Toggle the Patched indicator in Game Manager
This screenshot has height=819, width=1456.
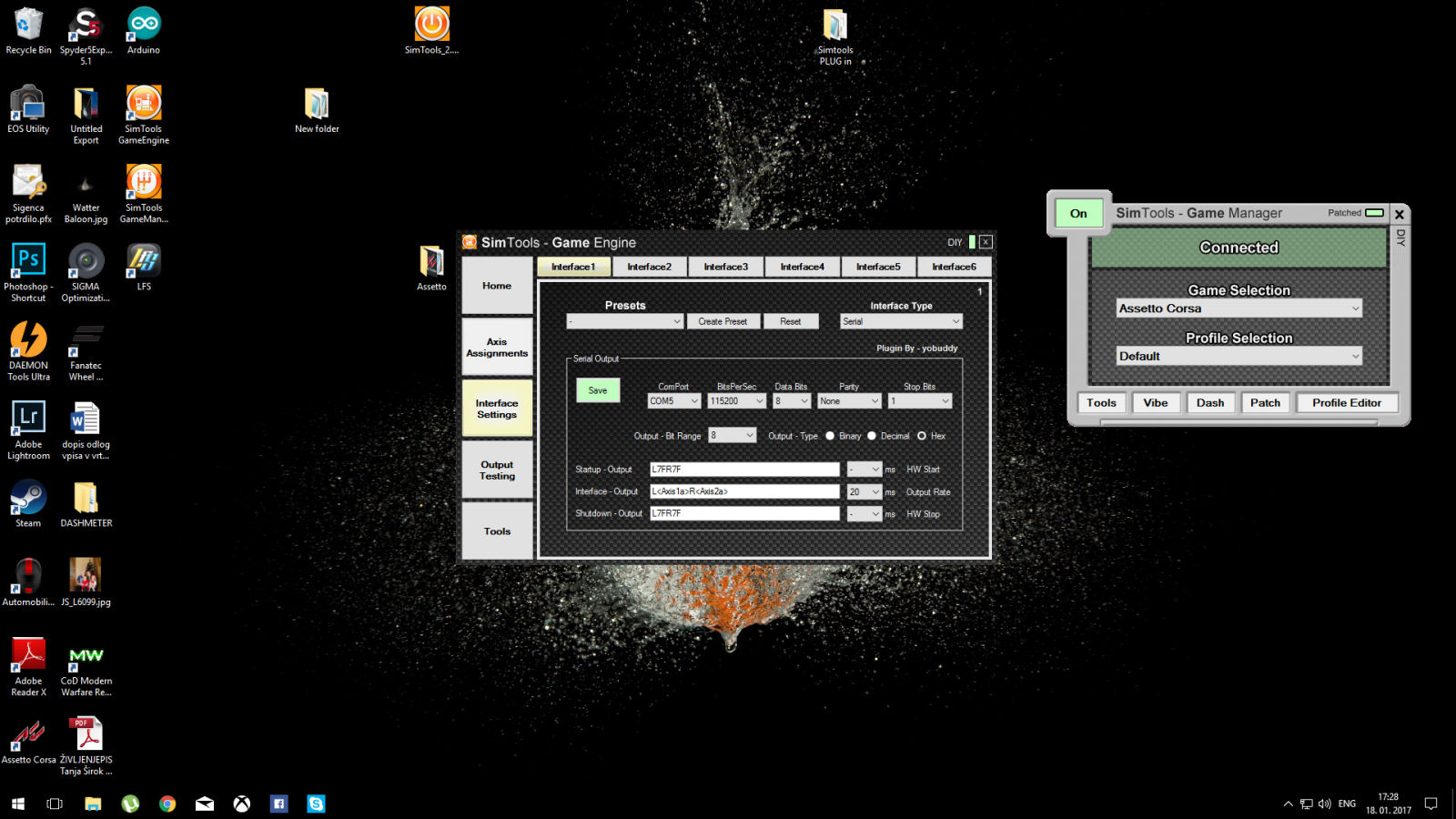[x=1374, y=213]
